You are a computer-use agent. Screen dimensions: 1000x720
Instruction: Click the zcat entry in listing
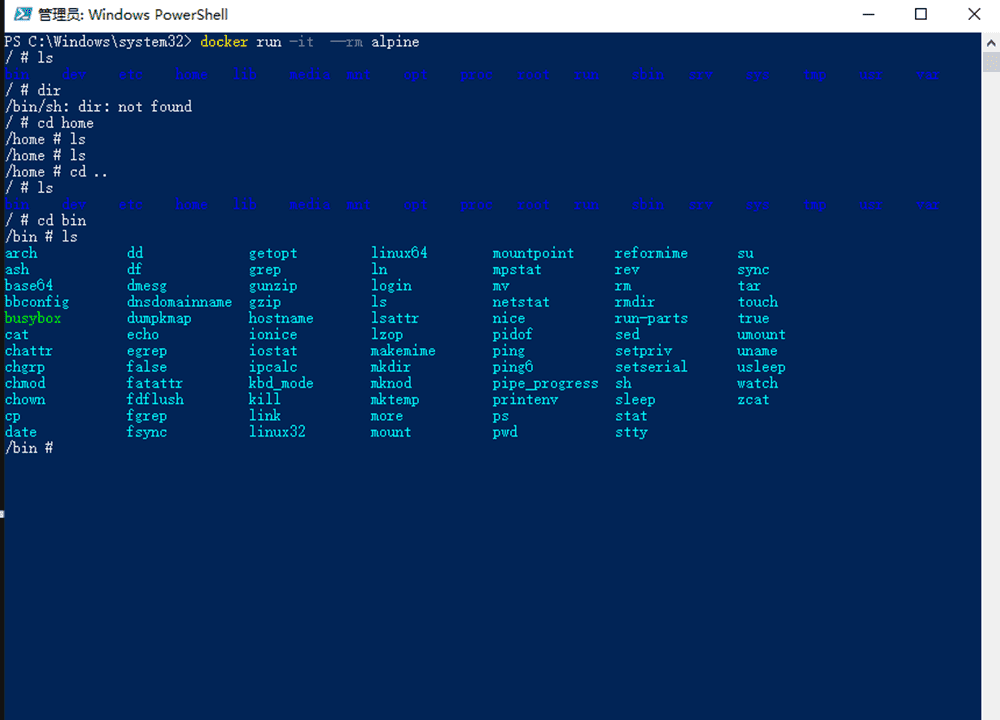[x=753, y=399]
